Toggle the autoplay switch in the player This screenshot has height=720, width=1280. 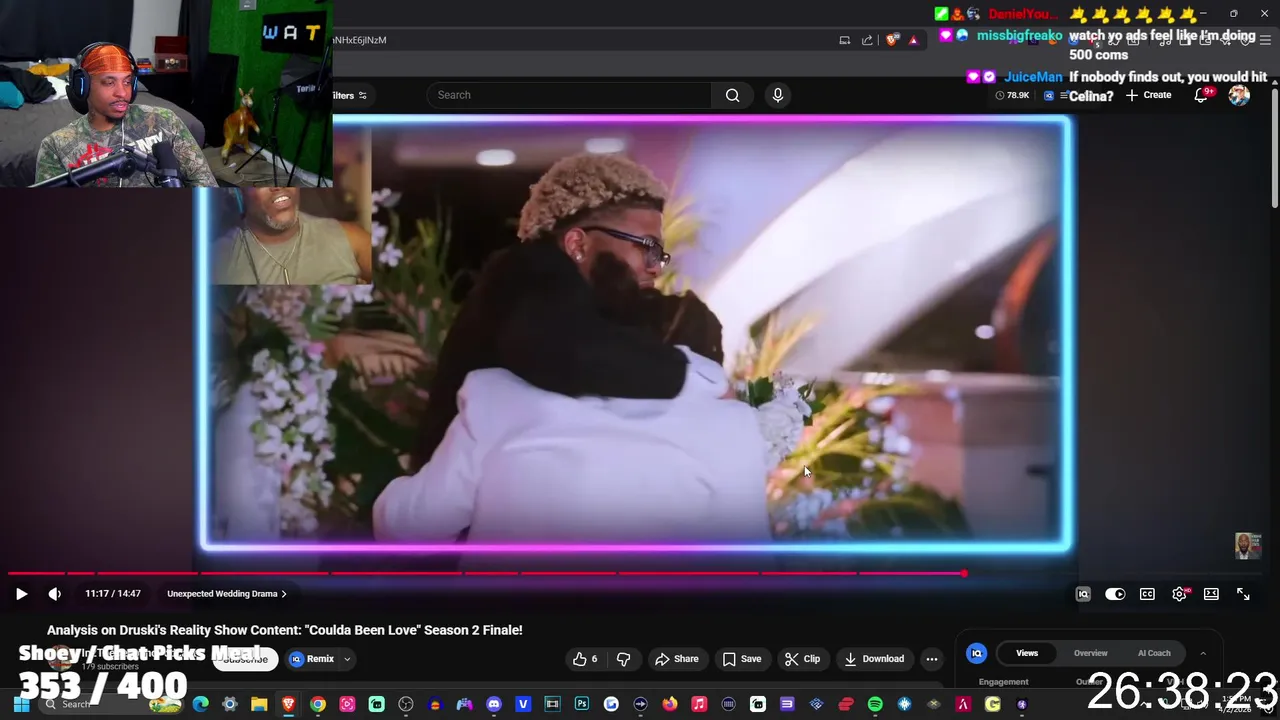[x=1115, y=594]
